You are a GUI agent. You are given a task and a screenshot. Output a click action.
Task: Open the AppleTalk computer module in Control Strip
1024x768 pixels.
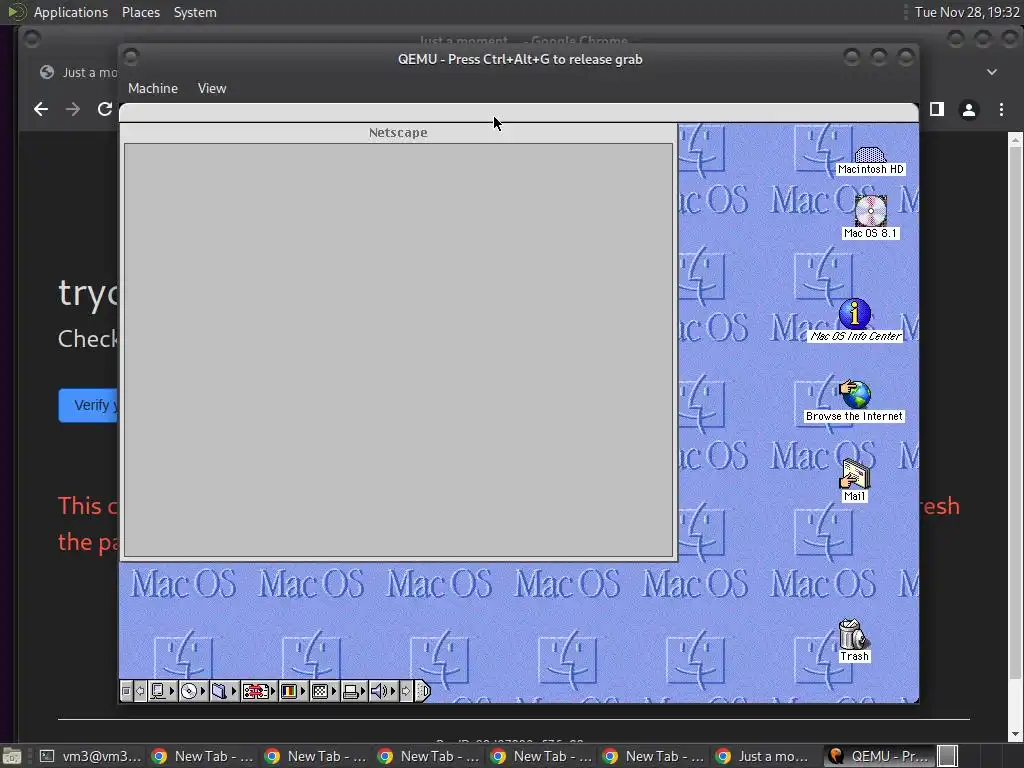[162, 691]
